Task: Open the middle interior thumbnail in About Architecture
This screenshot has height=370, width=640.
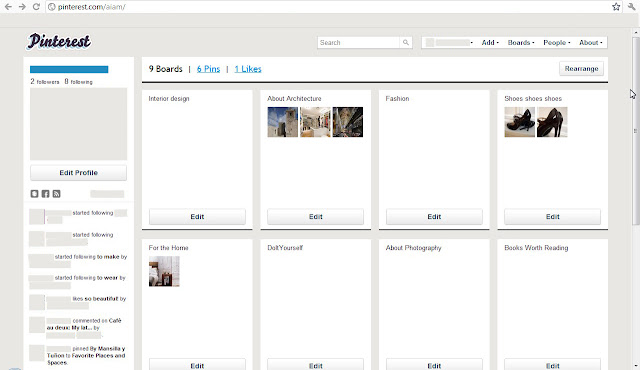Action: pos(316,122)
